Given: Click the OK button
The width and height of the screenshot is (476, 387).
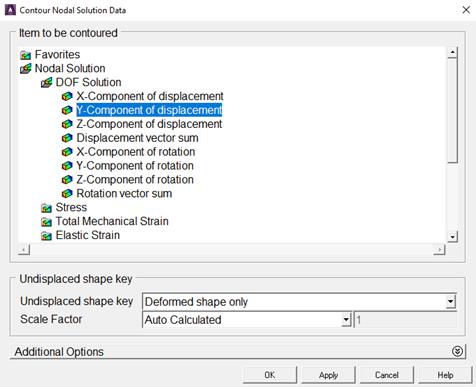Looking at the screenshot, I should pyautogui.click(x=270, y=375).
